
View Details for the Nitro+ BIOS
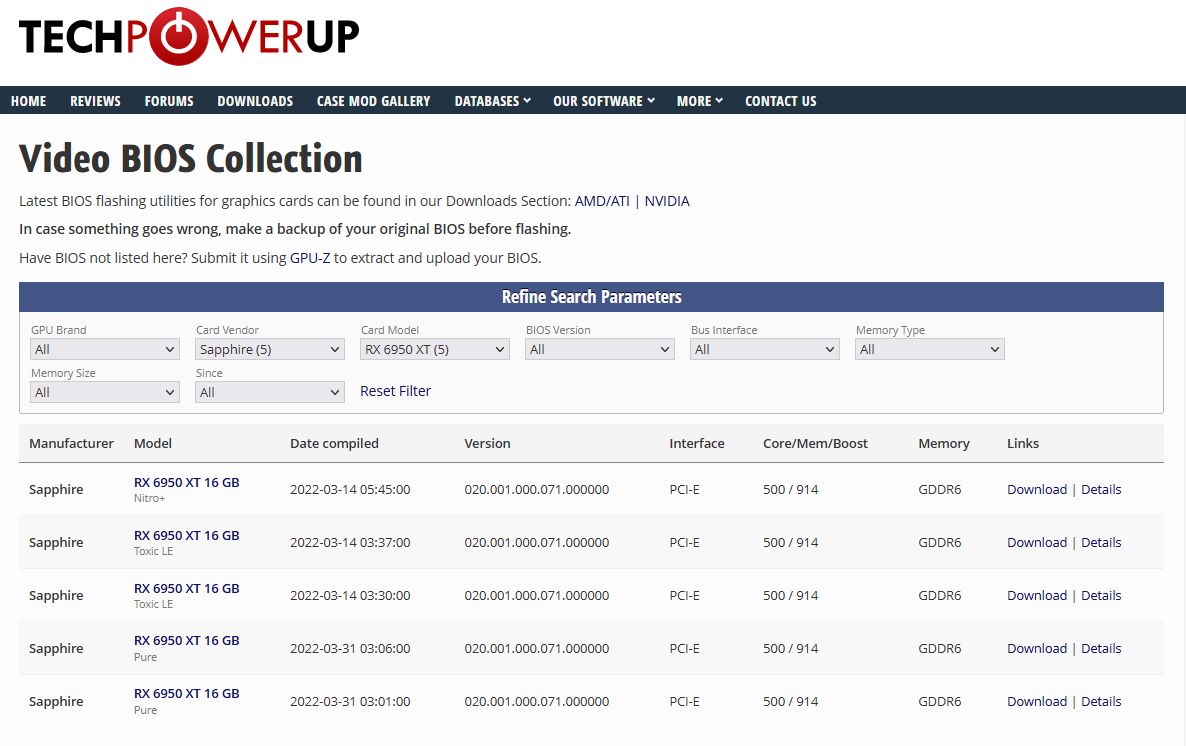click(x=1101, y=490)
